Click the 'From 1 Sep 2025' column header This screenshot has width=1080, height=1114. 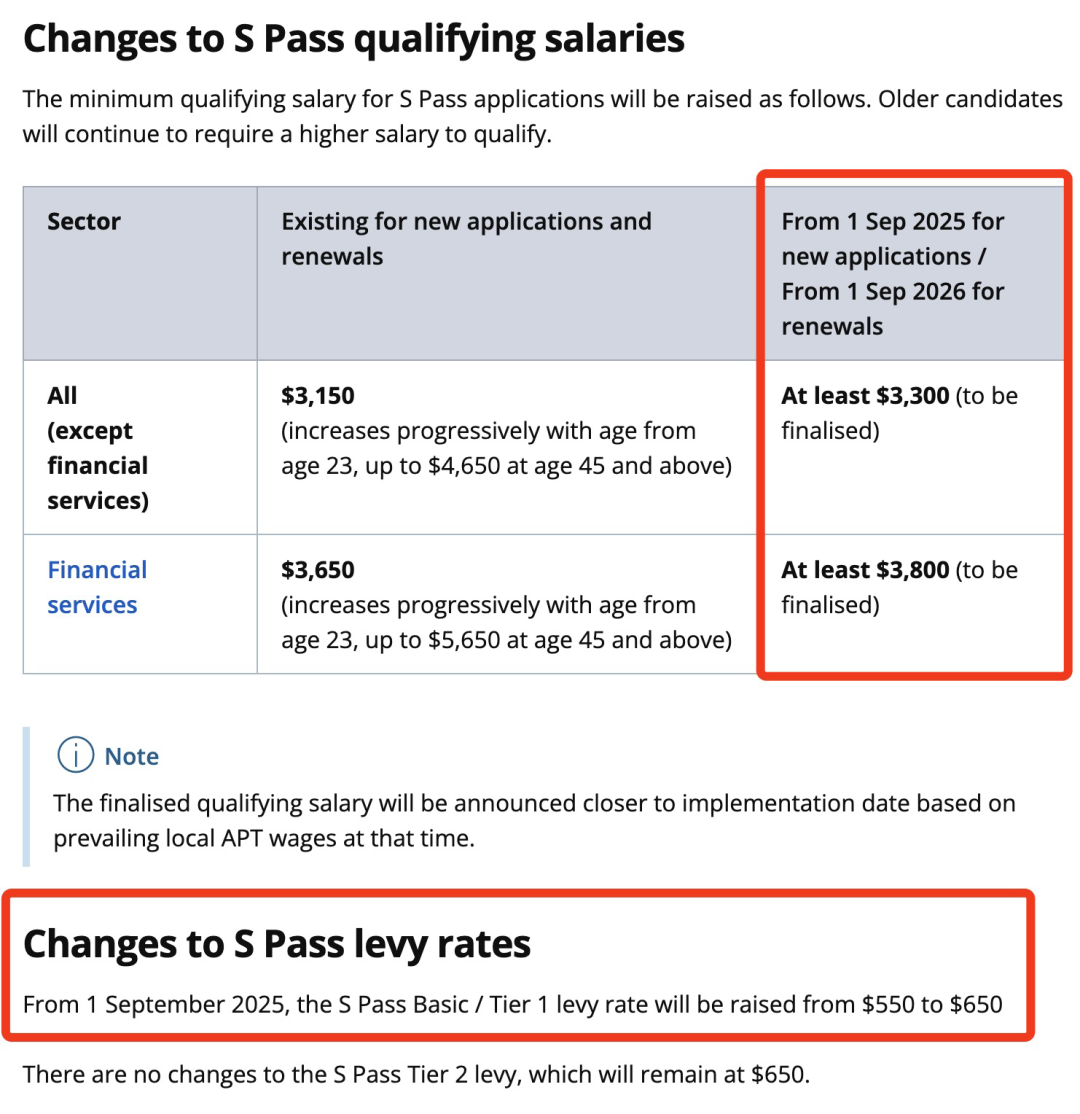tap(892, 273)
